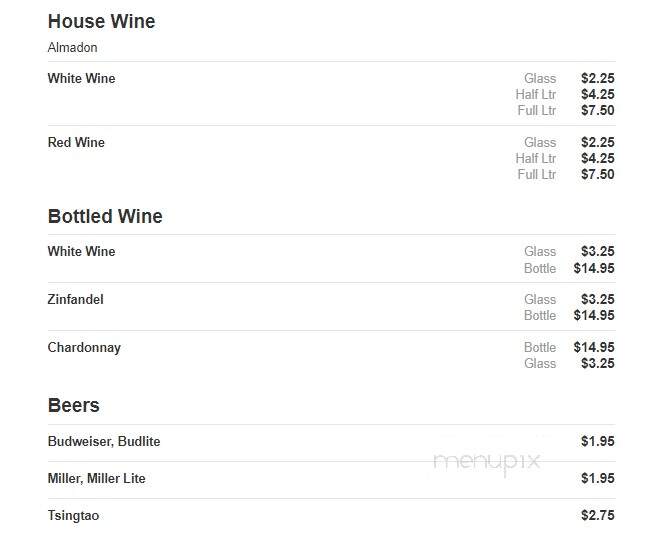Select Budweiser, Budlite item
Image resolution: width=666 pixels, height=544 pixels.
[104, 441]
